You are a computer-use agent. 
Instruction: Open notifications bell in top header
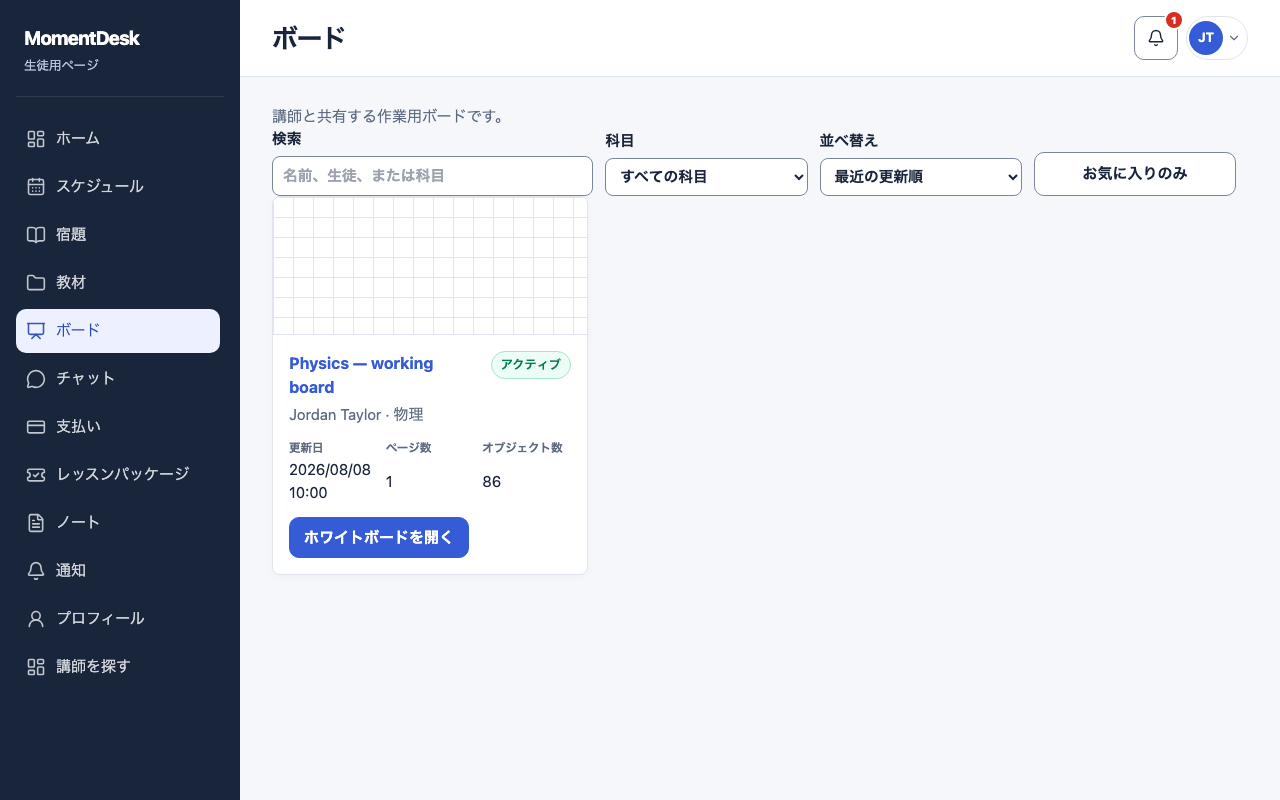click(1156, 38)
